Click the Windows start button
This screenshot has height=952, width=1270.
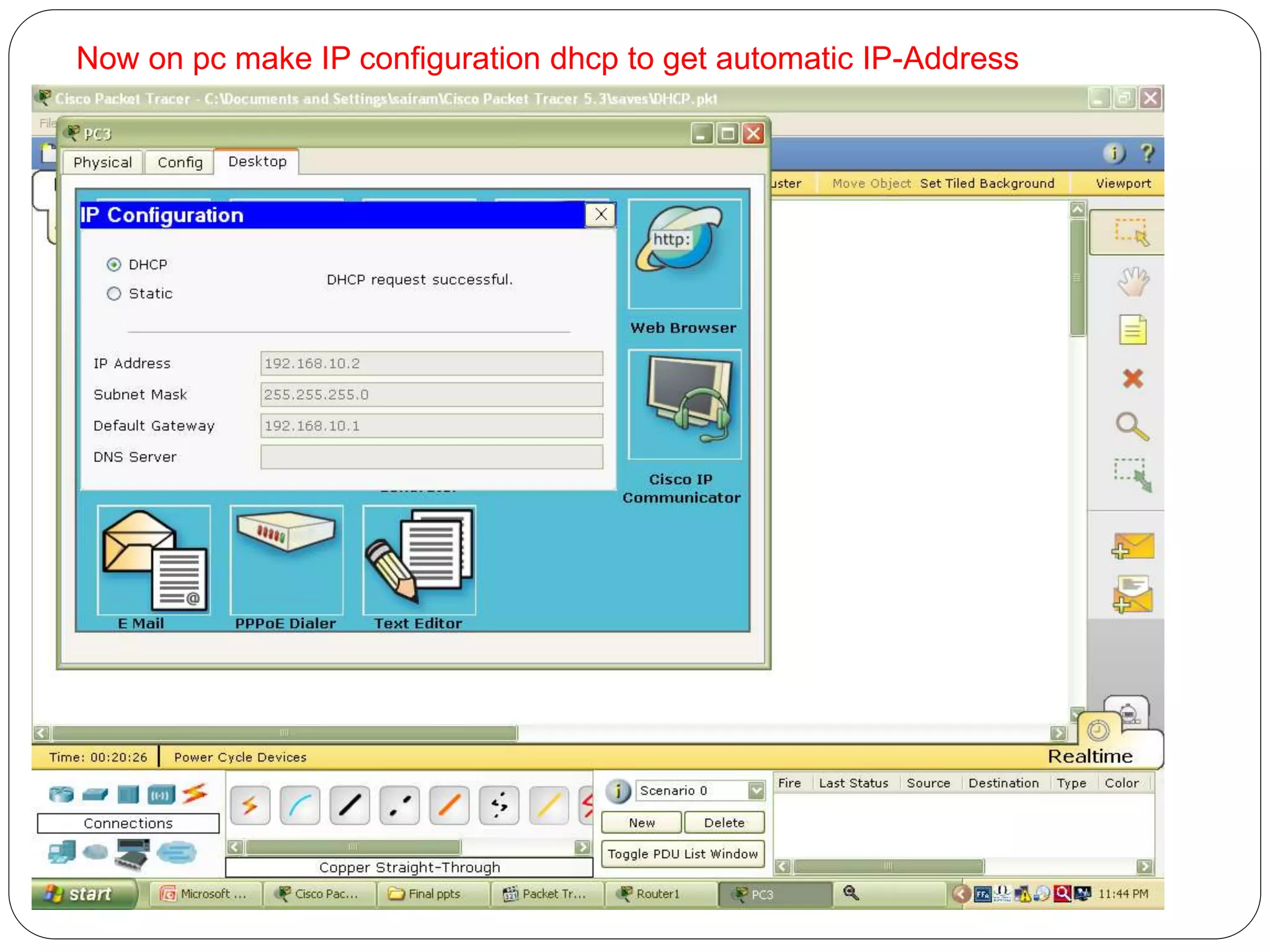click(x=84, y=894)
